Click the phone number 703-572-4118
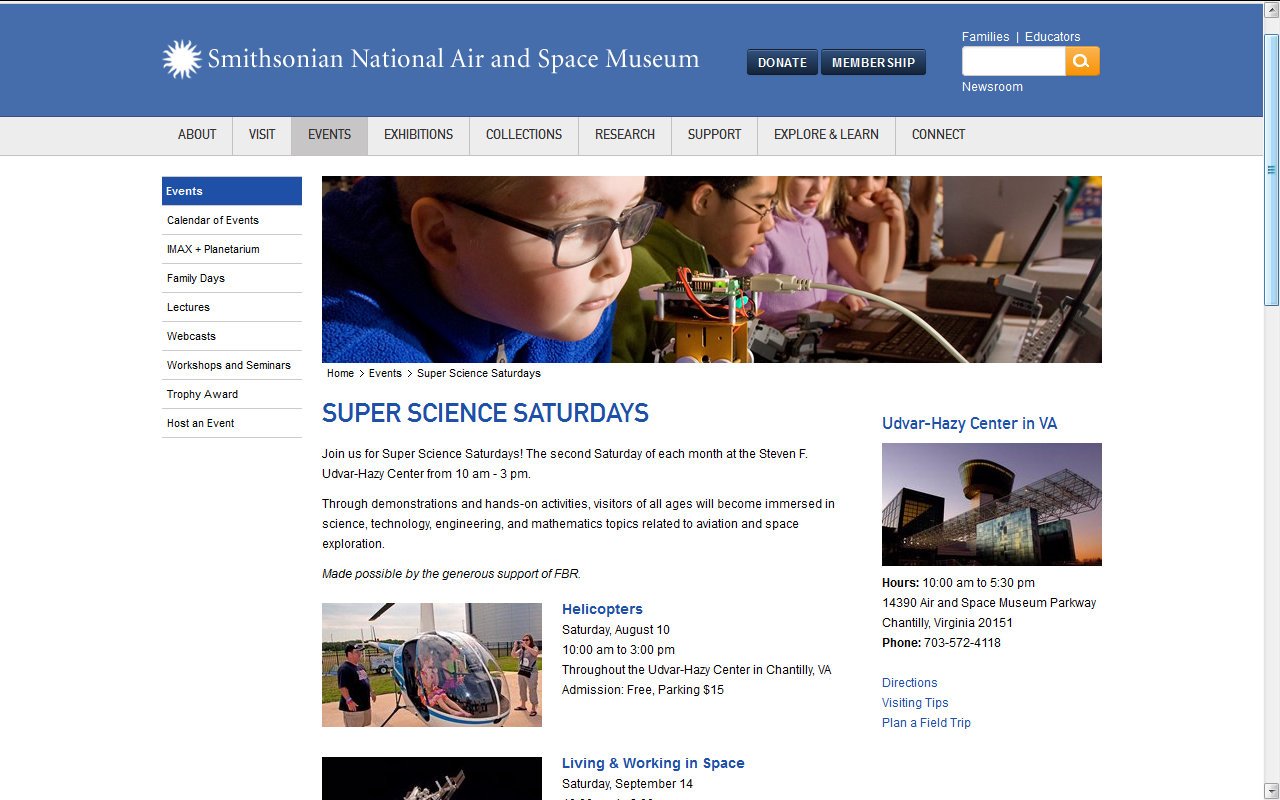Image resolution: width=1280 pixels, height=800 pixels. click(962, 643)
